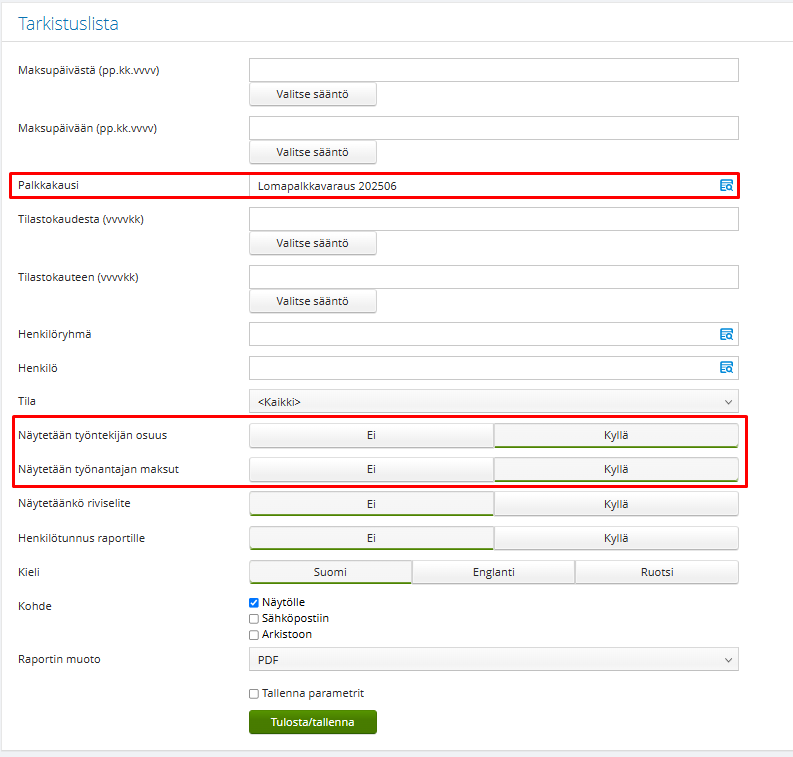The height and width of the screenshot is (757, 793).
Task: Focus the Maksupäivään date input field
Action: coord(494,128)
